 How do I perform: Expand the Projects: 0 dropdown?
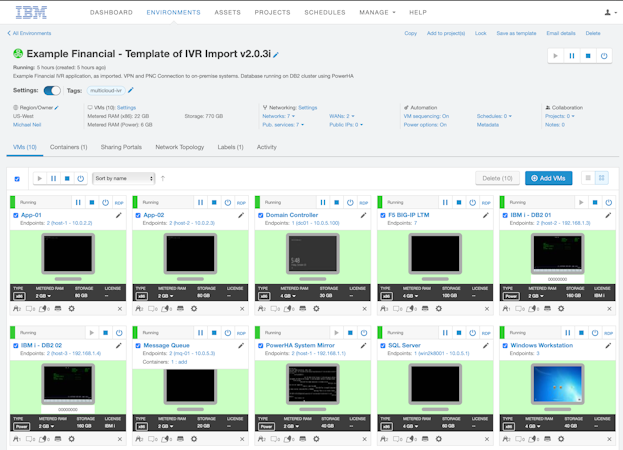560,116
